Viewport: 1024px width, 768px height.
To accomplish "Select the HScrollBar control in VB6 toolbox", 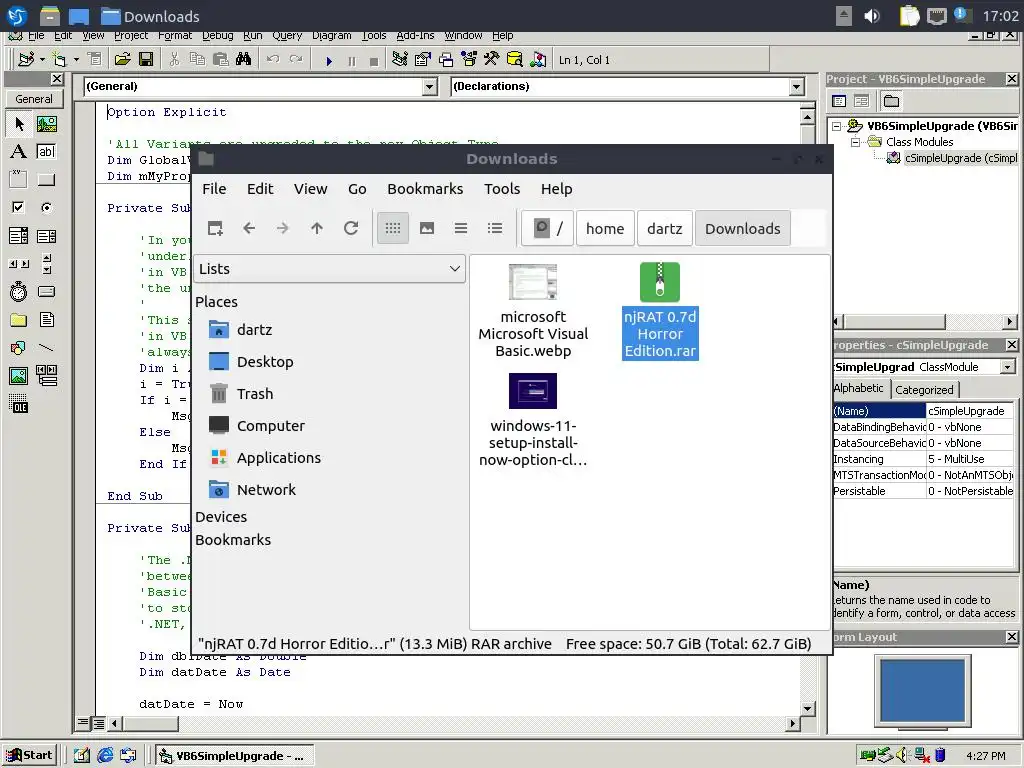I will click(18, 263).
